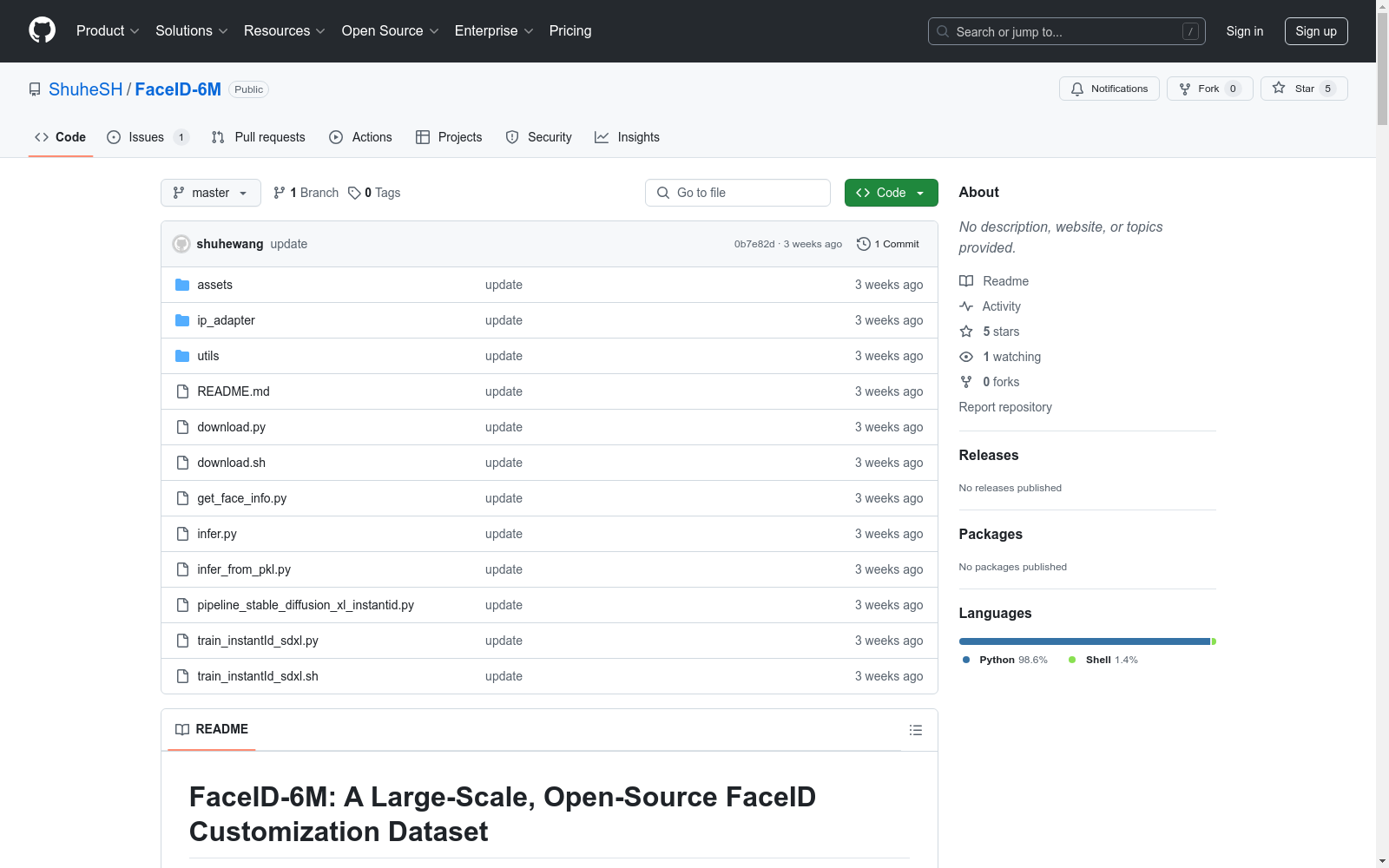View the 5 stars link
This screenshot has height=868, width=1389.
[990, 332]
